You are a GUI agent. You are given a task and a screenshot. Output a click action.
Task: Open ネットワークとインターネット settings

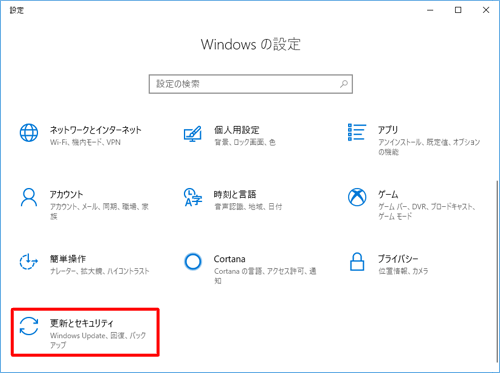point(96,130)
